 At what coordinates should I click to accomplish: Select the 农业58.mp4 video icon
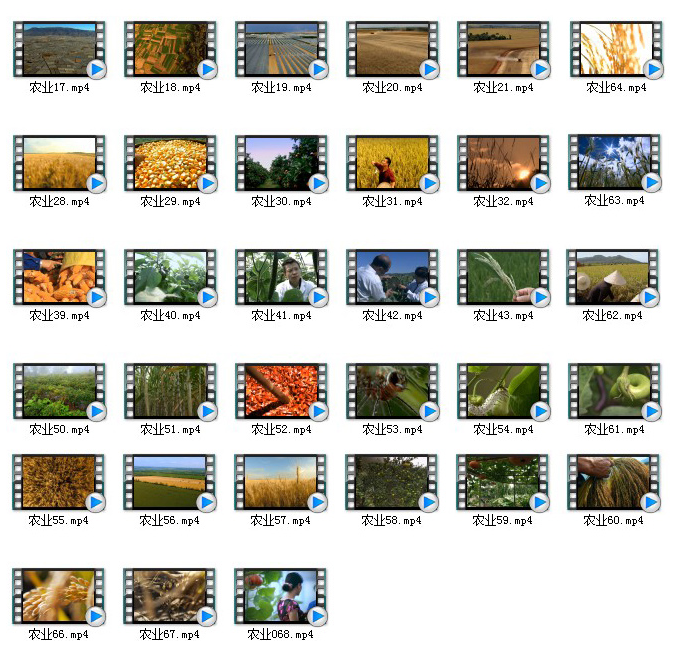tap(392, 483)
